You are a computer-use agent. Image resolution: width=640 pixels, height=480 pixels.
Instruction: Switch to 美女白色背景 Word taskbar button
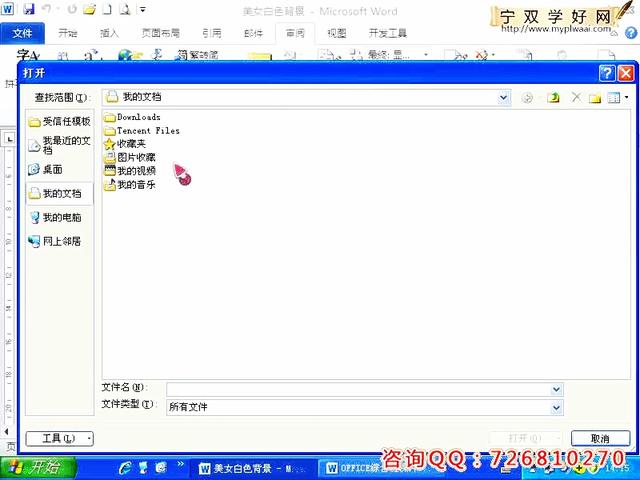tap(255, 468)
